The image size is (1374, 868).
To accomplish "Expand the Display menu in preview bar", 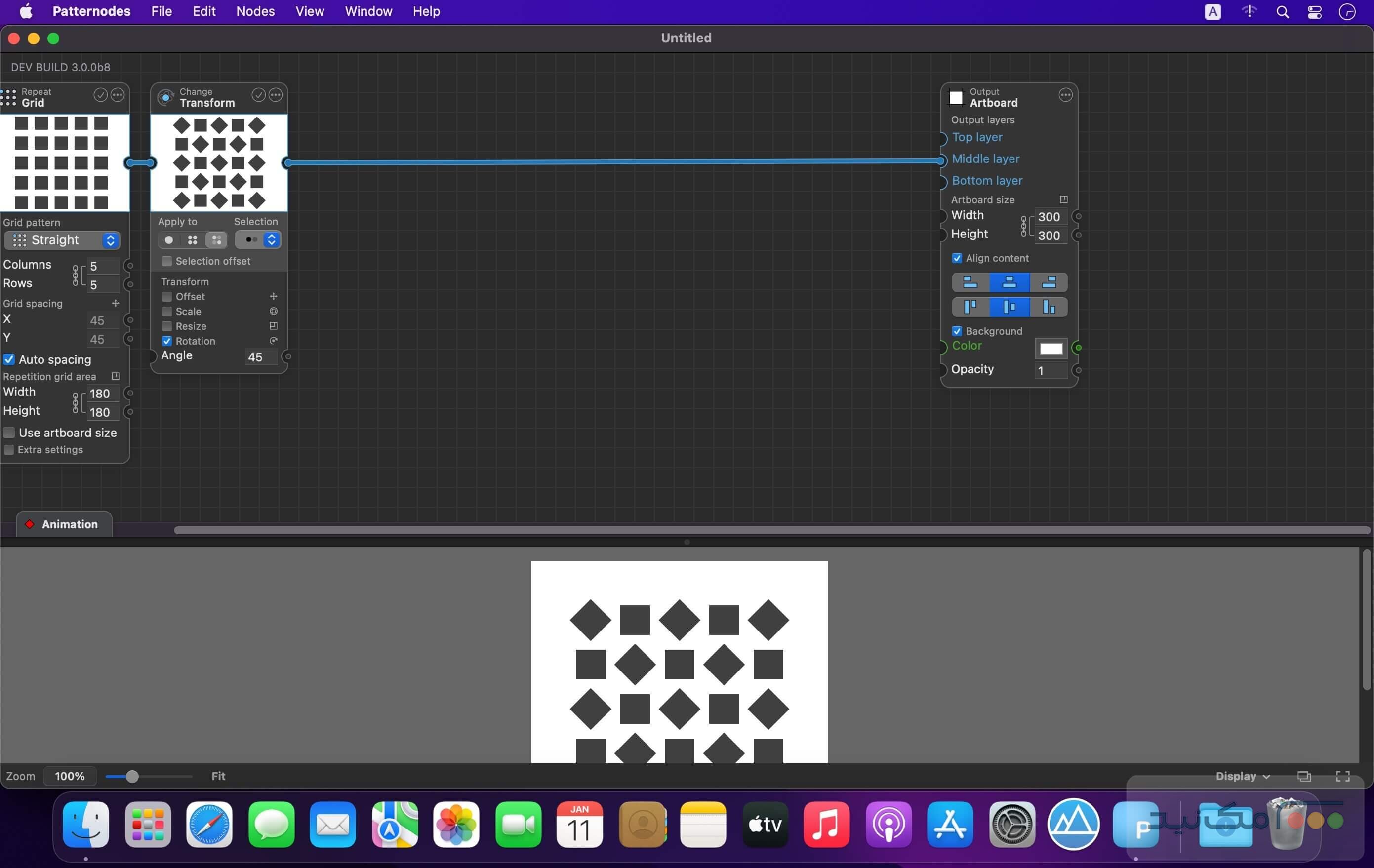I will [1242, 776].
